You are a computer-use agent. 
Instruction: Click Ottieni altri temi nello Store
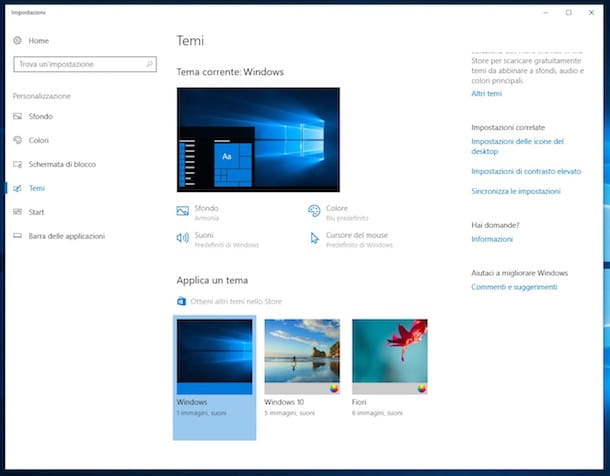236,301
